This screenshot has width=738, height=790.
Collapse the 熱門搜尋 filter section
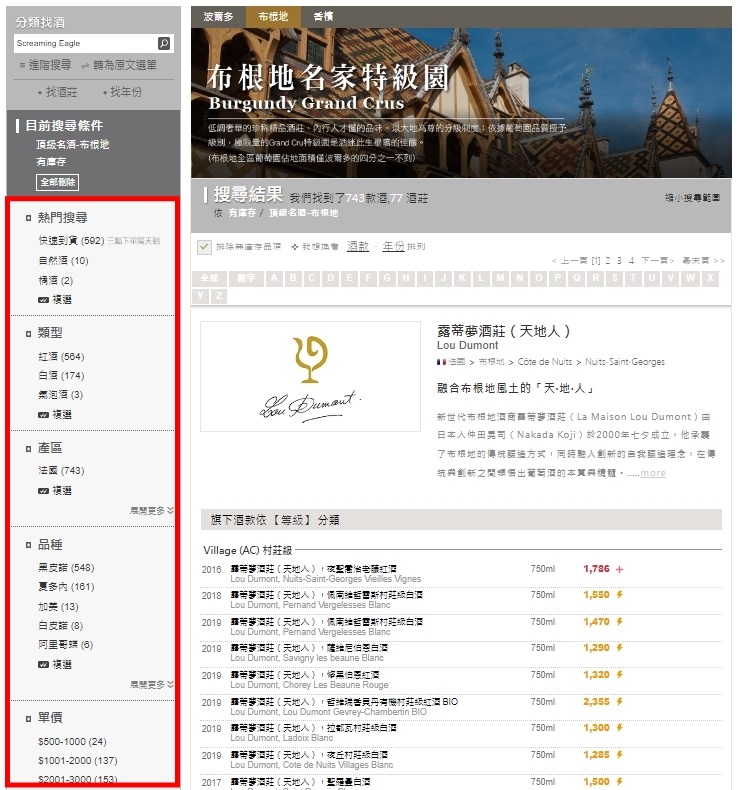[x=28, y=218]
